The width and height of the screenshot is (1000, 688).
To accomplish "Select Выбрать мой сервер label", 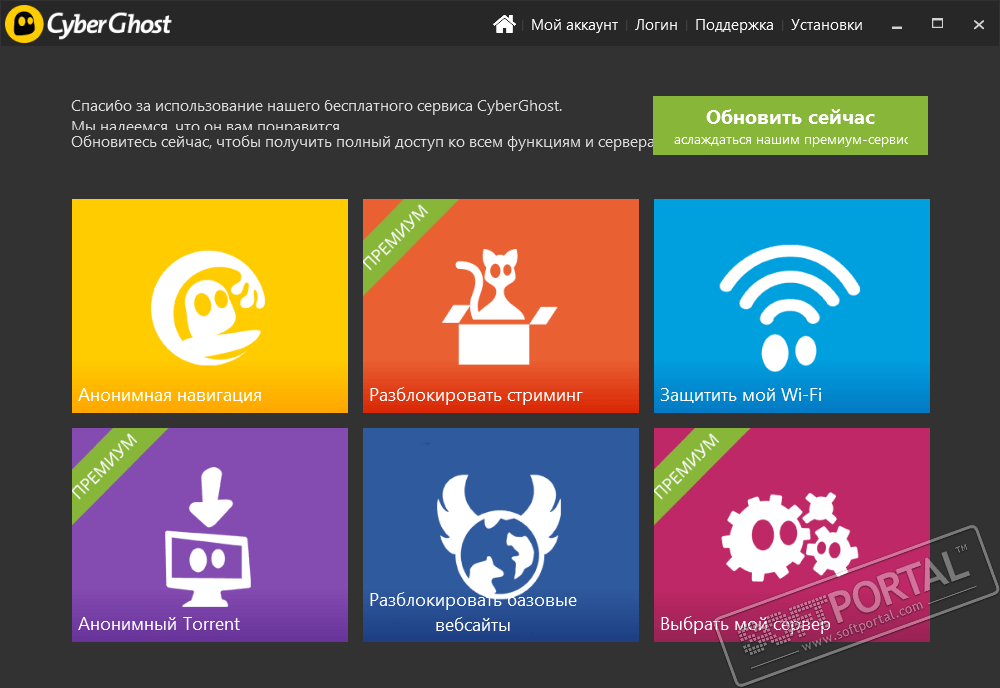I will point(745,624).
